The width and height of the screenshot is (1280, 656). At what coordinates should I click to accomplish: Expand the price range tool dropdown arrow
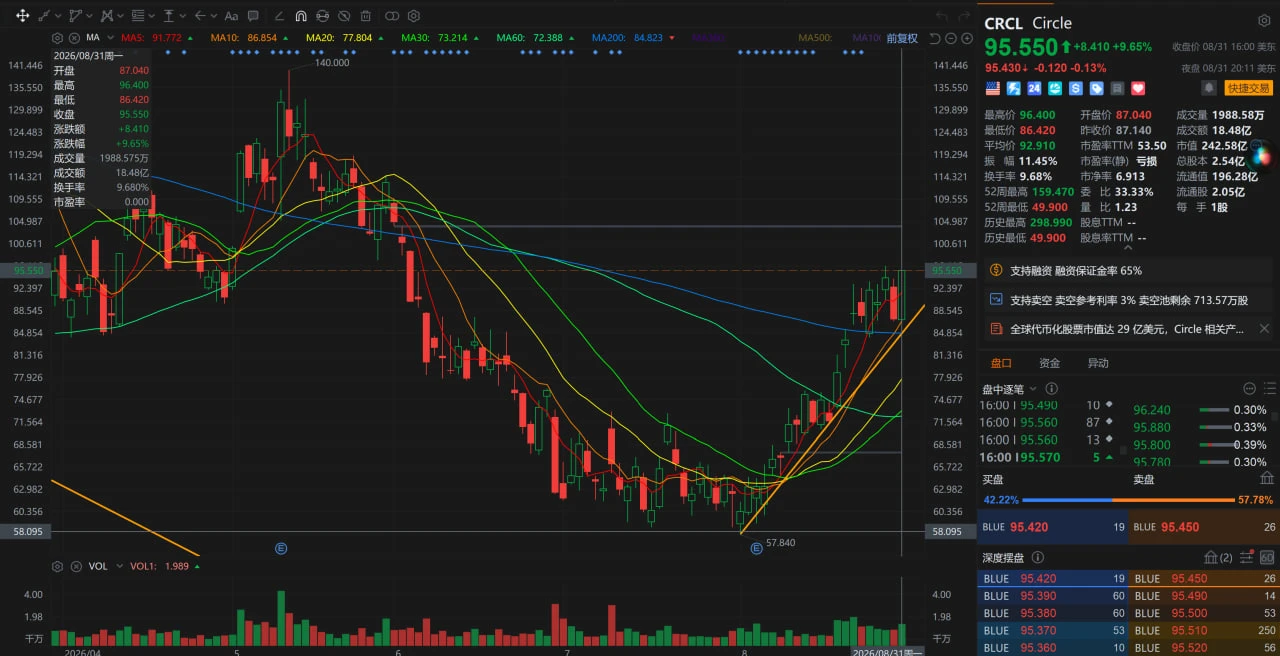click(x=183, y=16)
